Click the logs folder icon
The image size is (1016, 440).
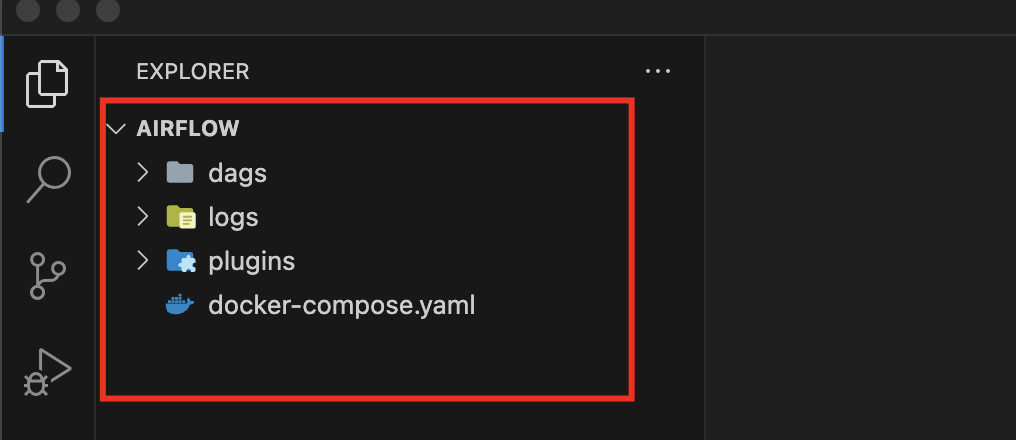(180, 217)
